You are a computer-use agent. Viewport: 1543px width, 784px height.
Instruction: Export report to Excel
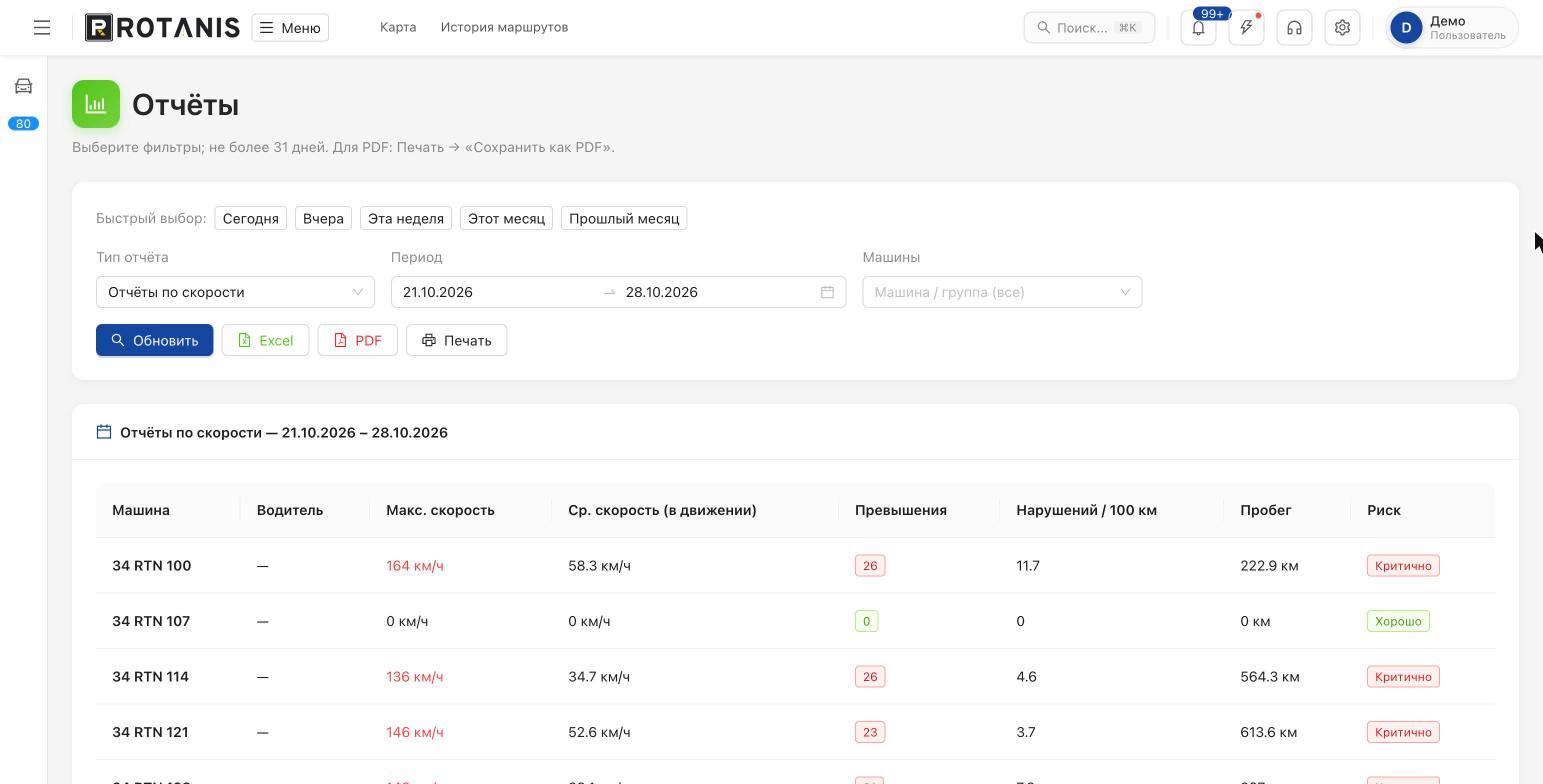265,340
